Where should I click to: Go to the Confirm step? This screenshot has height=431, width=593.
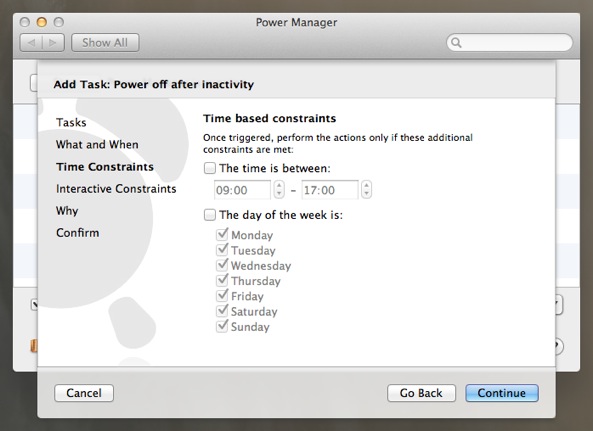[x=78, y=233]
